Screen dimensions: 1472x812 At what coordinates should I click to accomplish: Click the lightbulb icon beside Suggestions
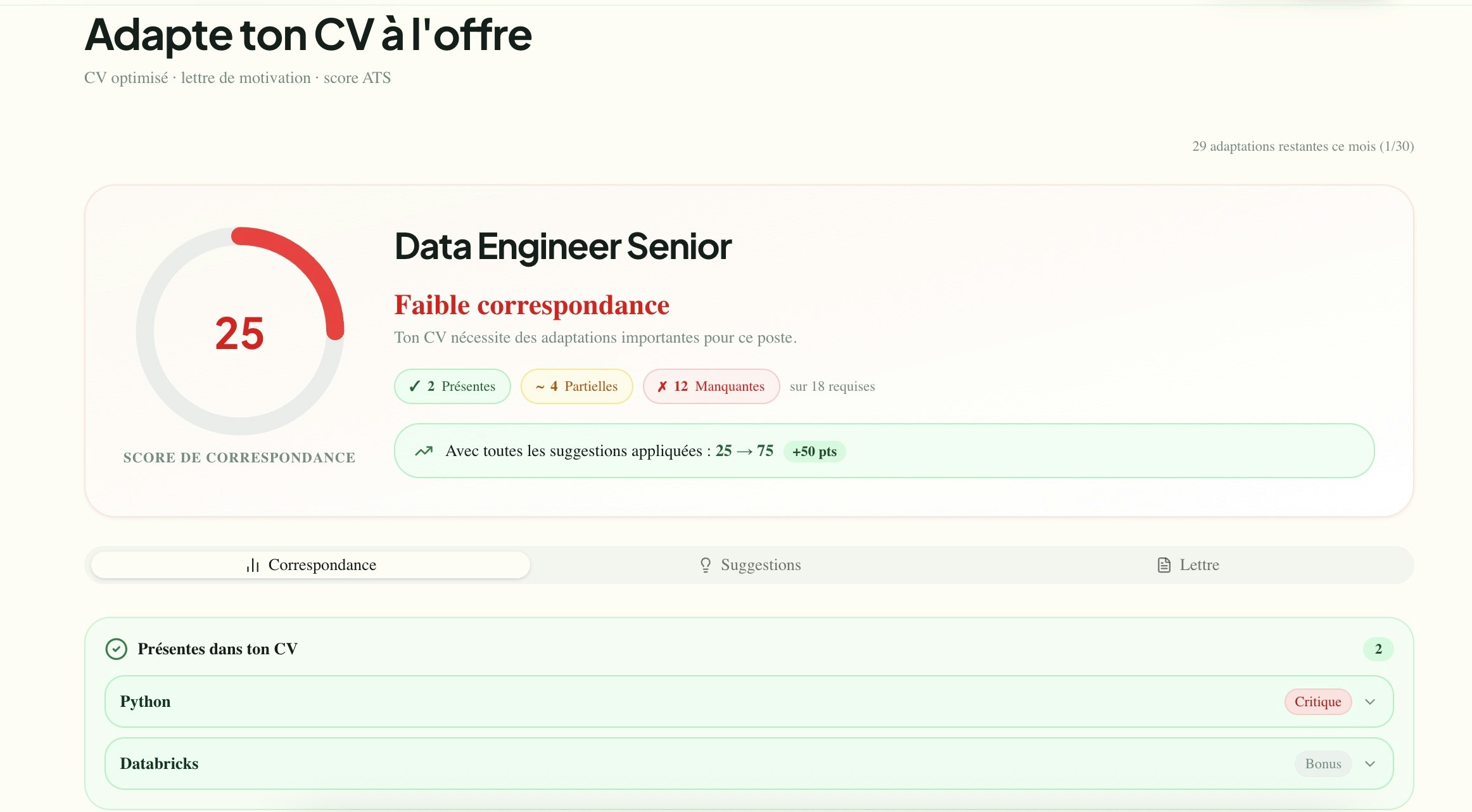tap(705, 565)
